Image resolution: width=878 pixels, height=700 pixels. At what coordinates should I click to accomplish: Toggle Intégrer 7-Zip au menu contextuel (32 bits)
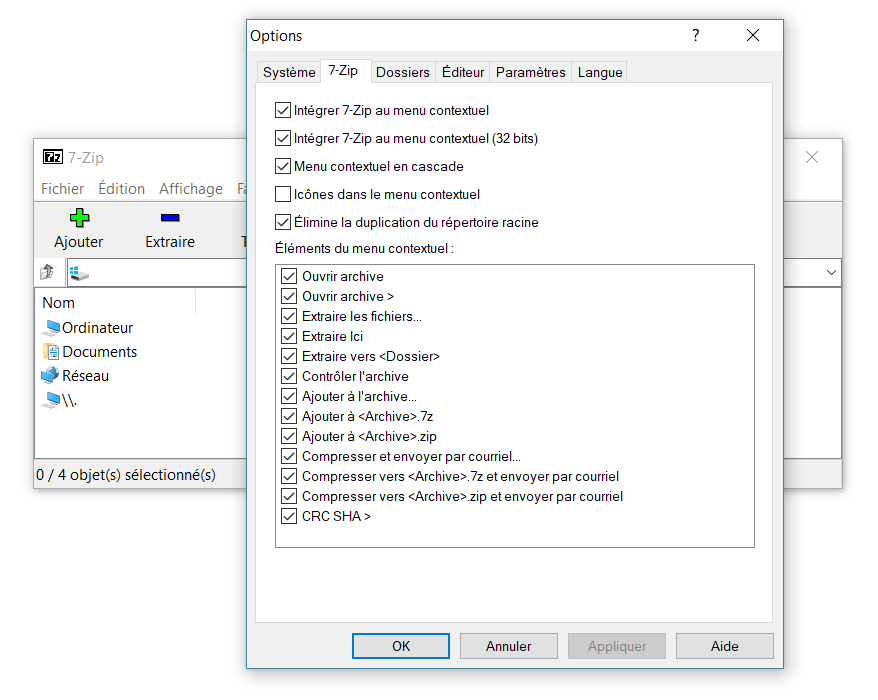click(x=283, y=138)
